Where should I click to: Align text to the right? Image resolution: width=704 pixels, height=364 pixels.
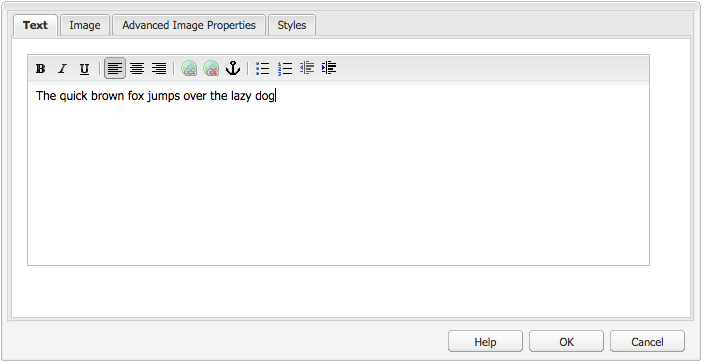click(159, 69)
